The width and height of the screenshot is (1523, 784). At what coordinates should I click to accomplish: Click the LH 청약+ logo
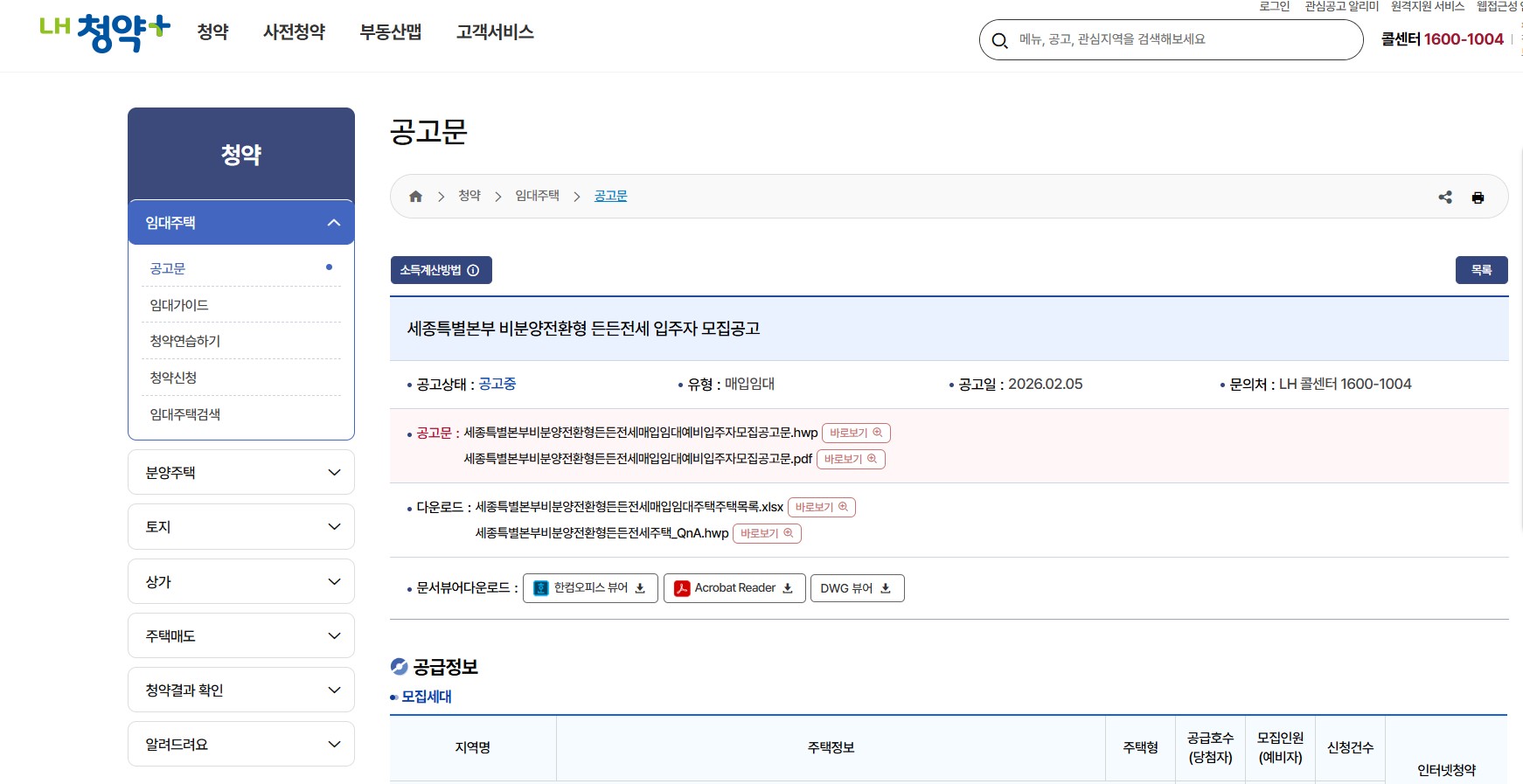pyautogui.click(x=105, y=32)
